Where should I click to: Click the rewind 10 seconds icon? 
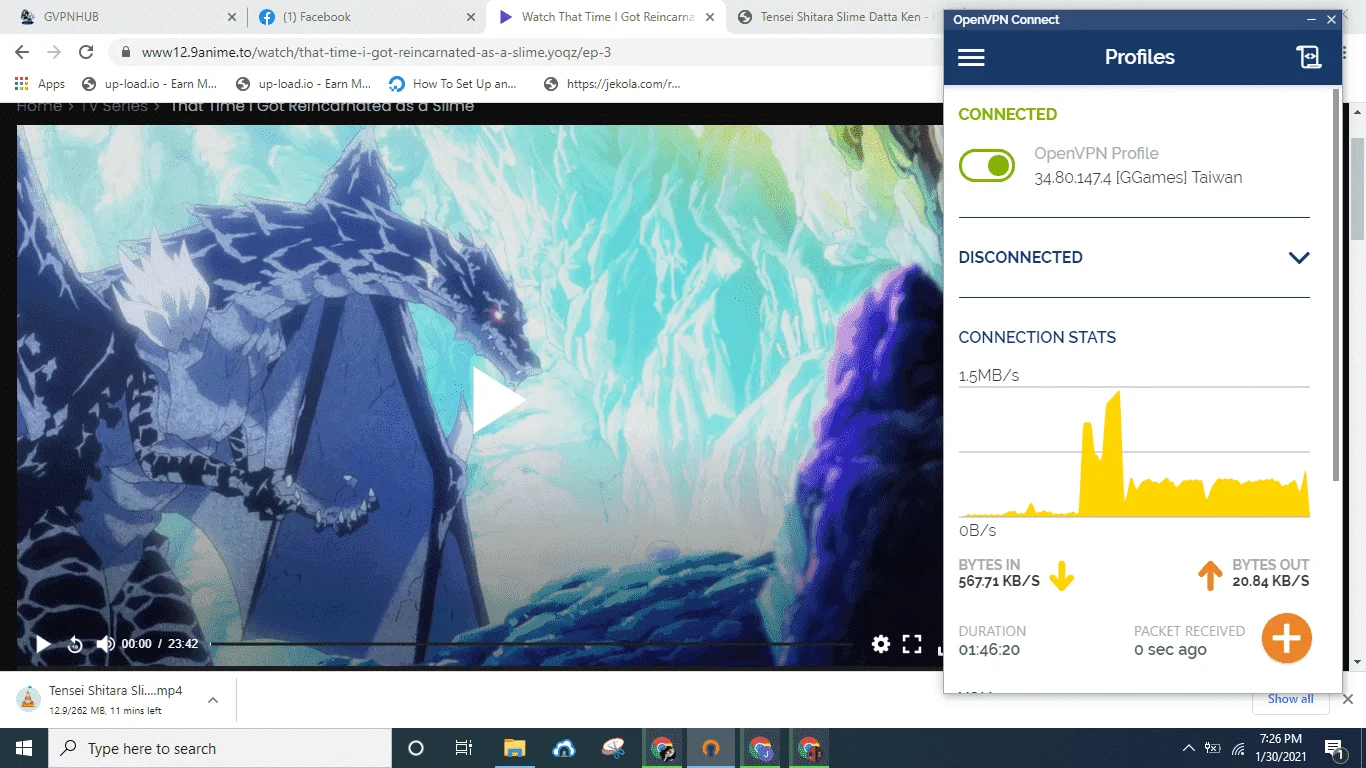point(74,644)
